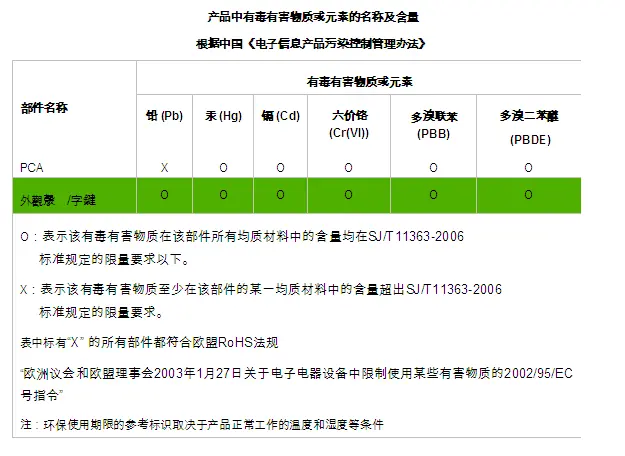Click the note starting with 注：环保使用期限
The height and width of the screenshot is (456, 625).
point(202,425)
